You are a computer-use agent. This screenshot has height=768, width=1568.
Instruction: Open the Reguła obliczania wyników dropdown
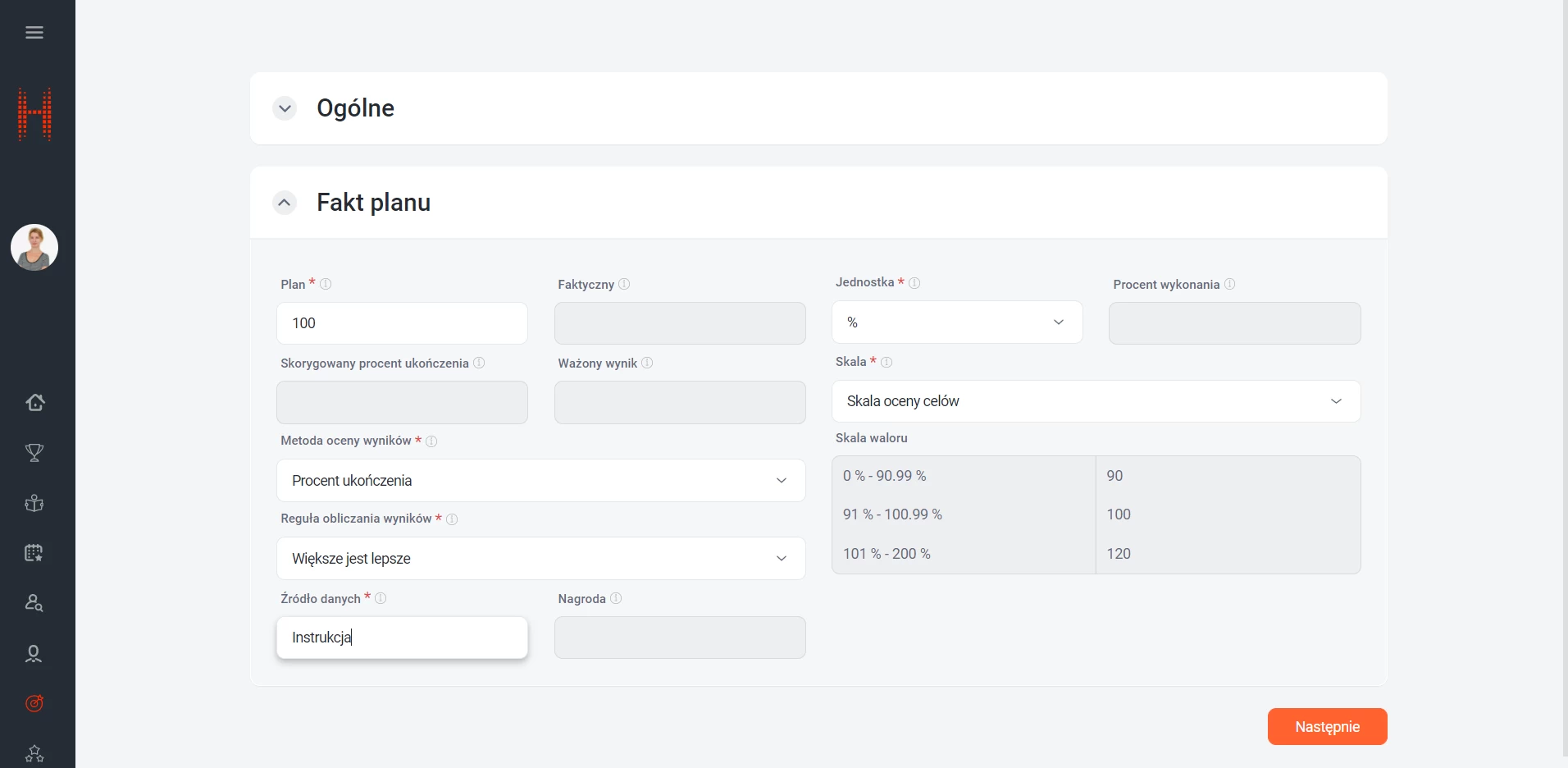540,559
